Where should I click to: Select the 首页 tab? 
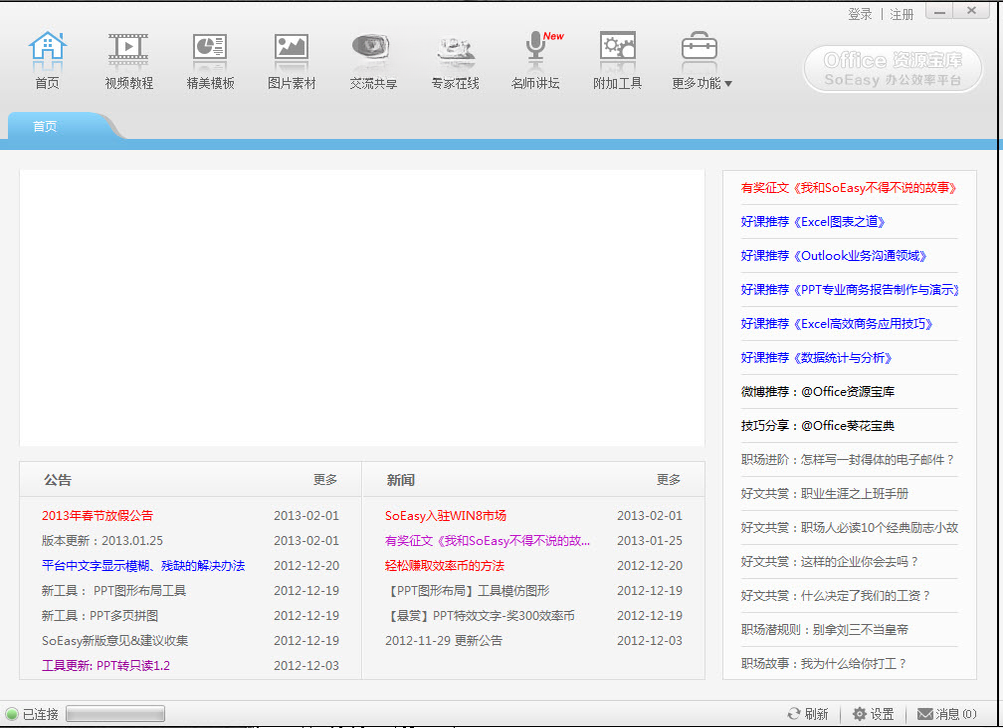[45, 126]
